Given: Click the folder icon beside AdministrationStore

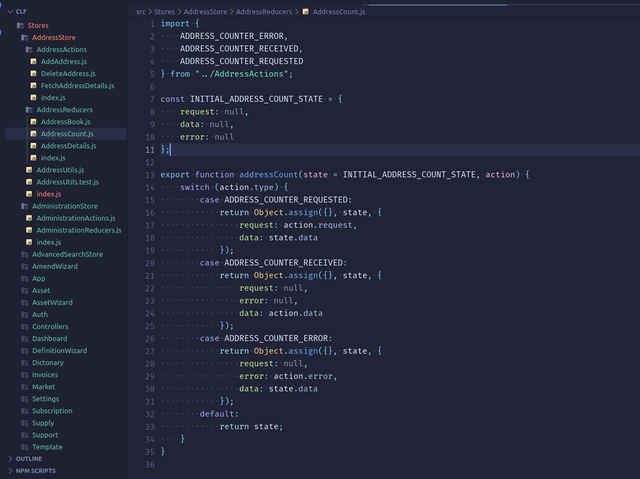Looking at the screenshot, I should (x=24, y=206).
